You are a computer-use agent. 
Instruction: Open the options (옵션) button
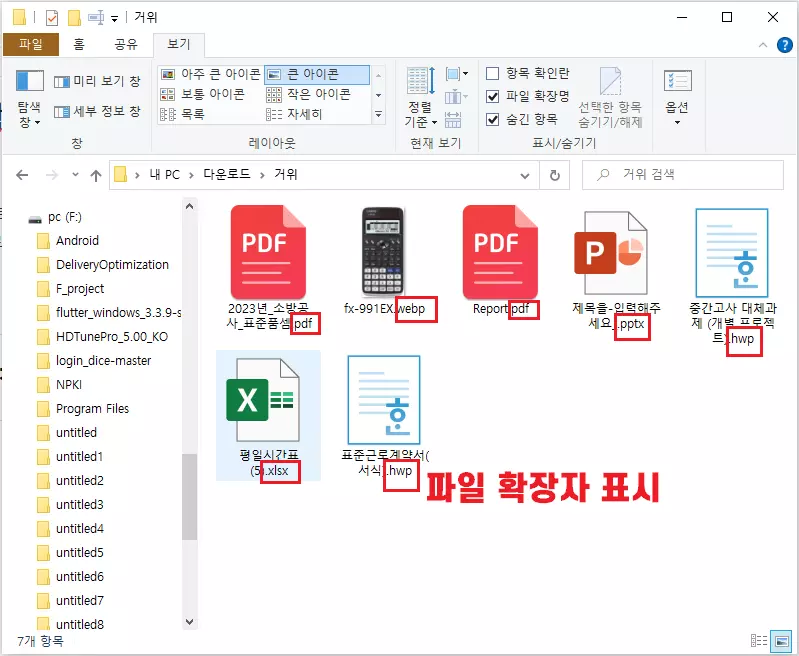pos(677,98)
